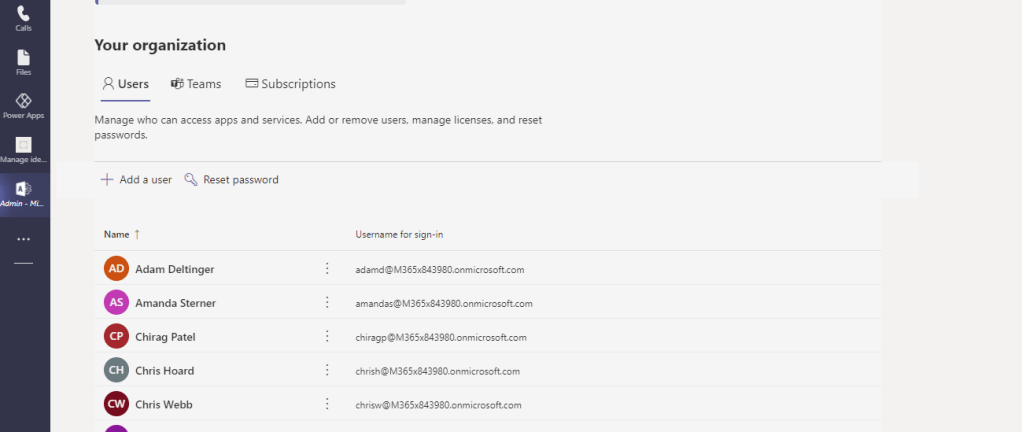Switch to the Users tab
This screenshot has height=432, width=1022.
(125, 84)
